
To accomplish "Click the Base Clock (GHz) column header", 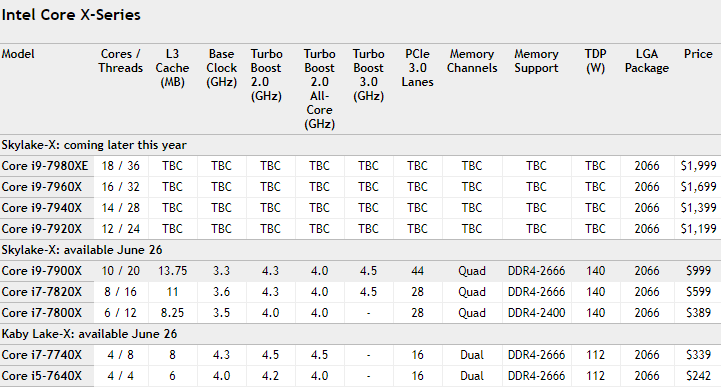I will coord(221,68).
